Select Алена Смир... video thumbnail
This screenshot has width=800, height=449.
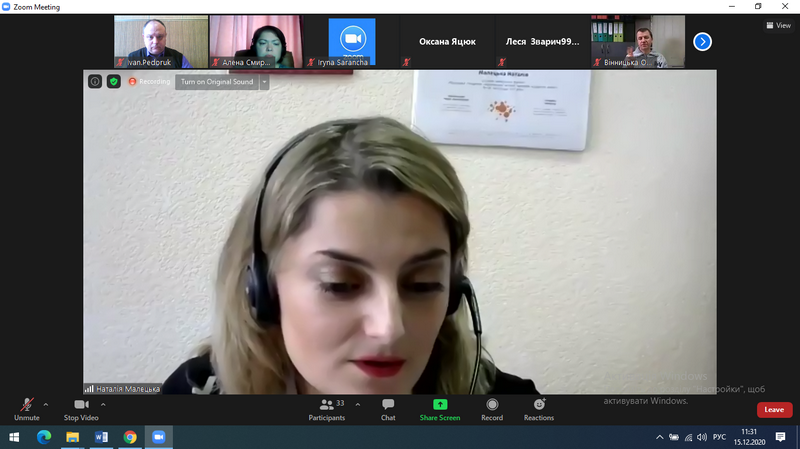(x=256, y=42)
